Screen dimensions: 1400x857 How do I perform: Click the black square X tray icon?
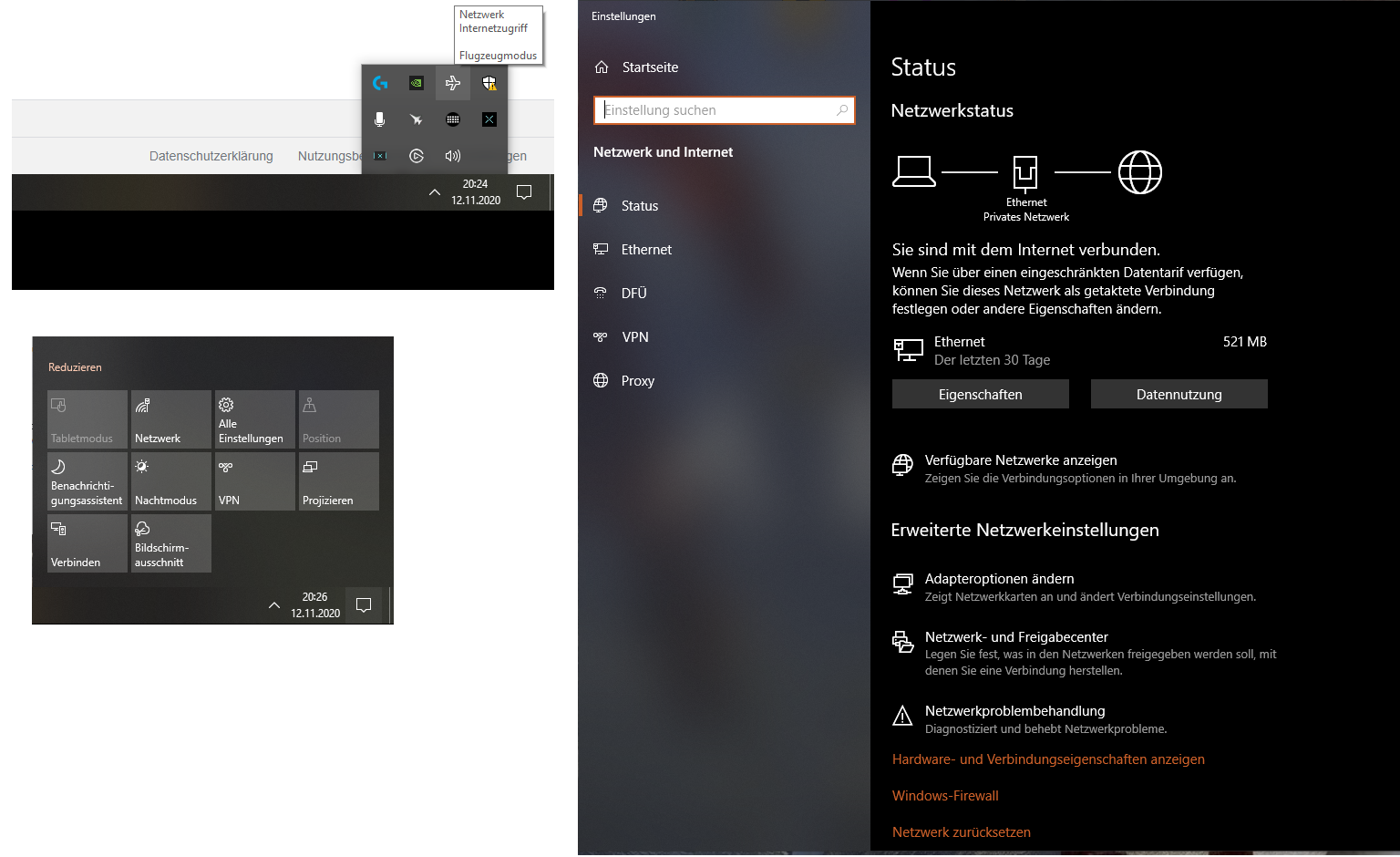[x=489, y=119]
